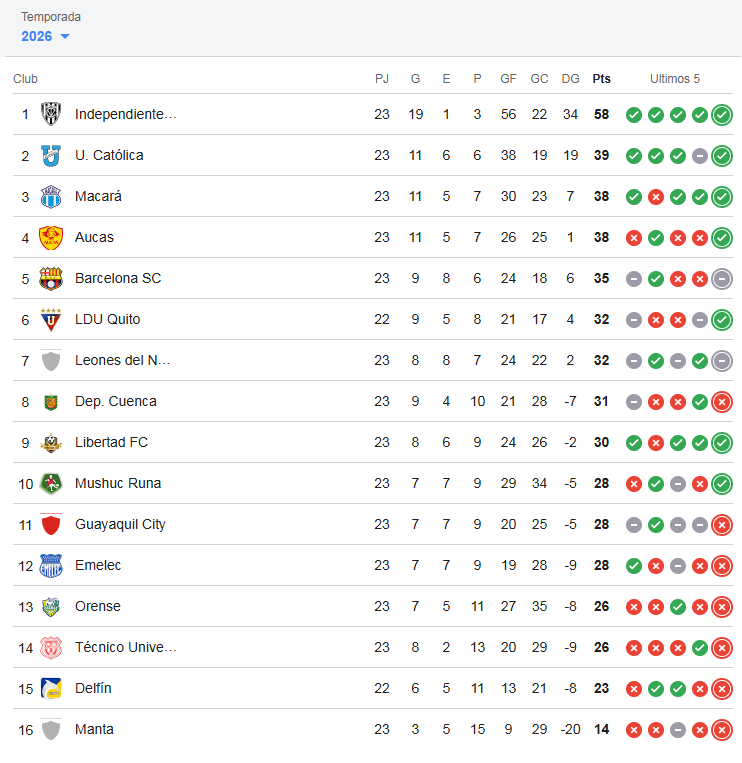This screenshot has width=742, height=763.
Task: Click Manta's latest loss result circle
Action: tap(722, 730)
